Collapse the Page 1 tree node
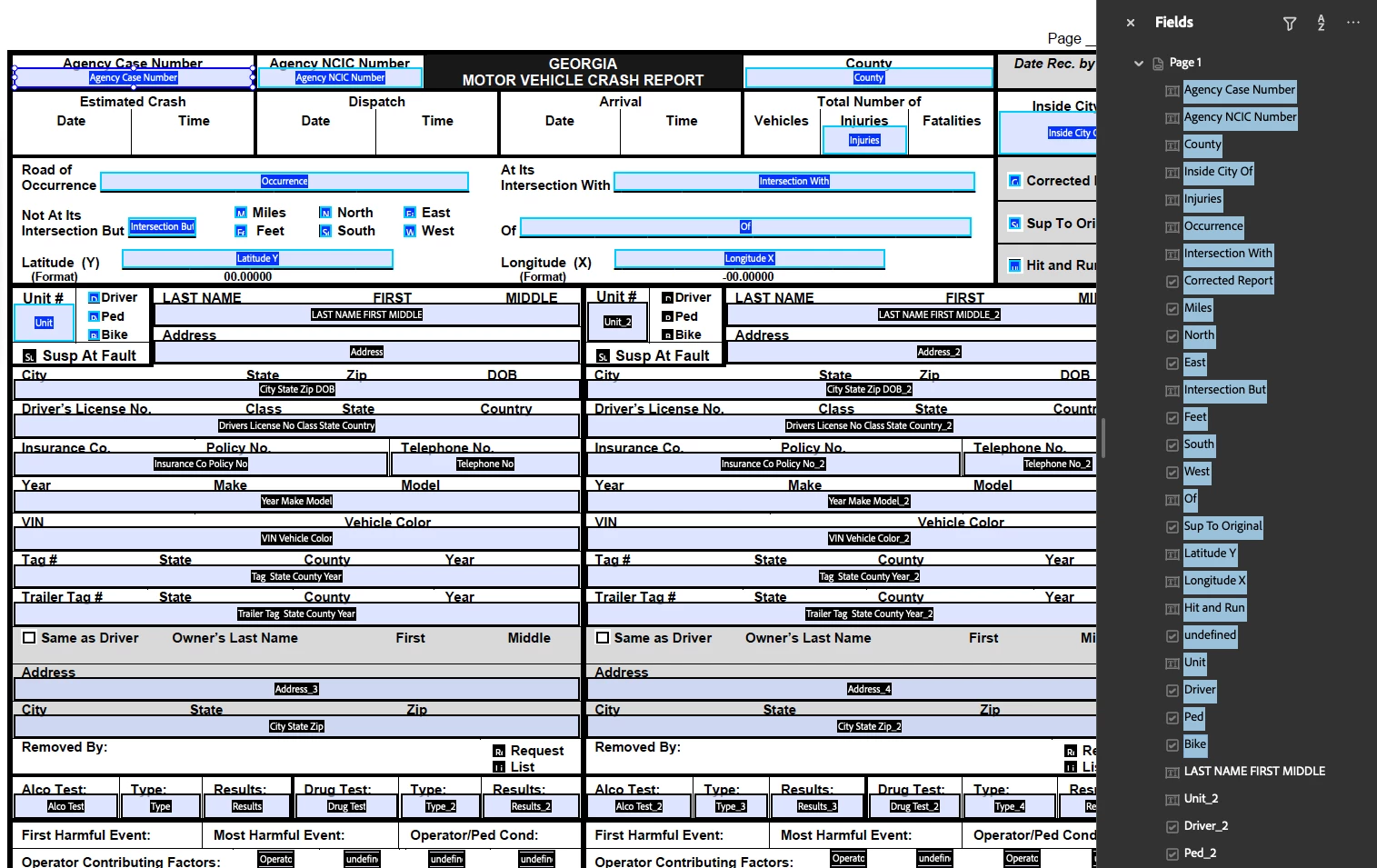The width and height of the screenshot is (1377, 868). tap(1139, 64)
